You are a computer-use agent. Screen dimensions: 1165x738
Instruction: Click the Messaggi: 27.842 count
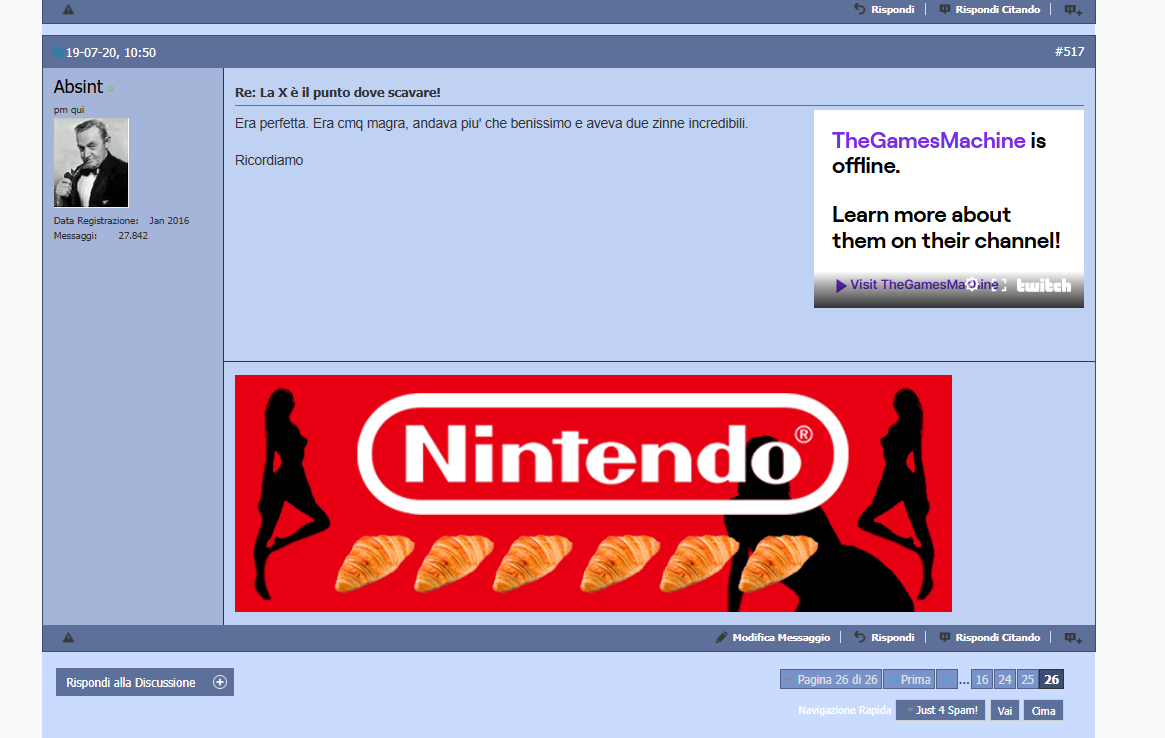coord(100,236)
